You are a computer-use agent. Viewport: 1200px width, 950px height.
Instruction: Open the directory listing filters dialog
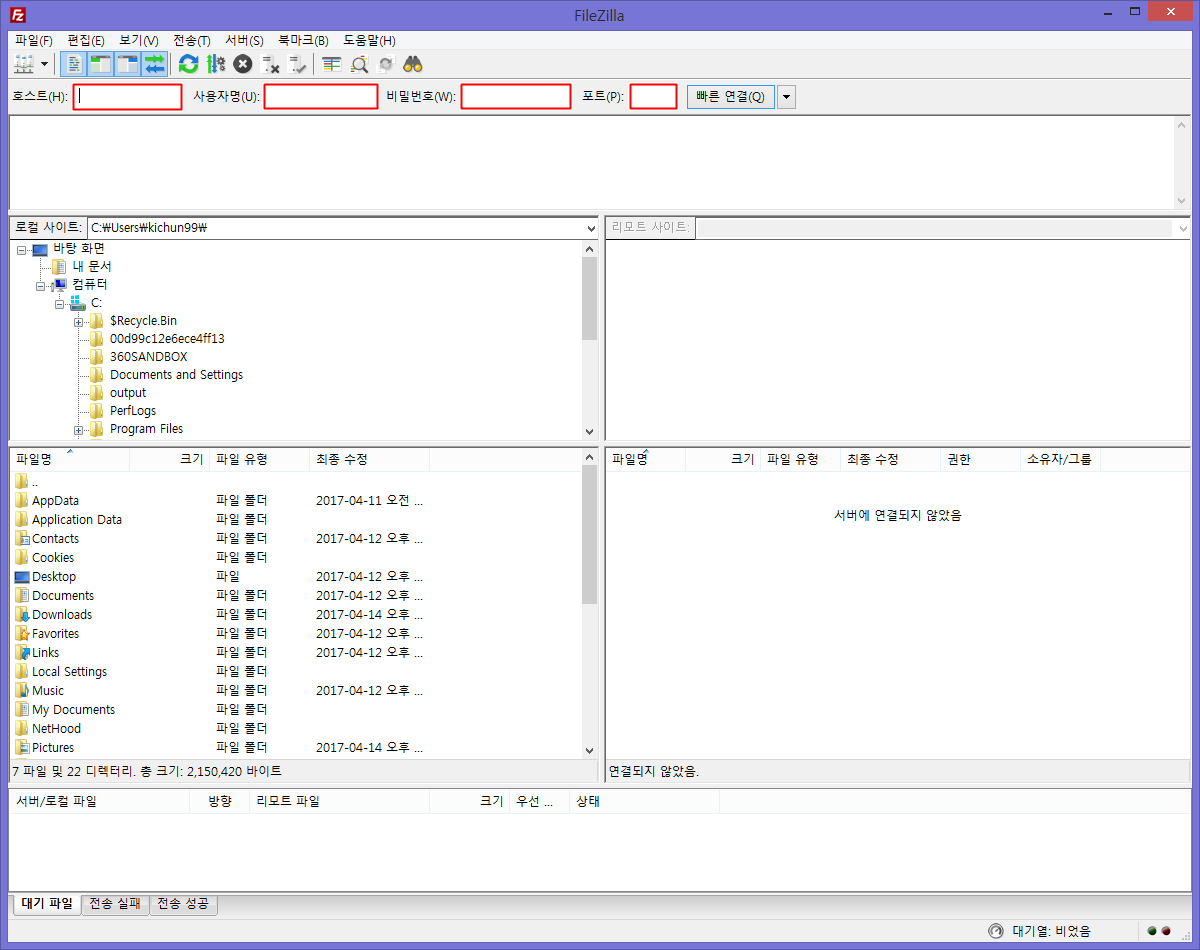click(332, 64)
